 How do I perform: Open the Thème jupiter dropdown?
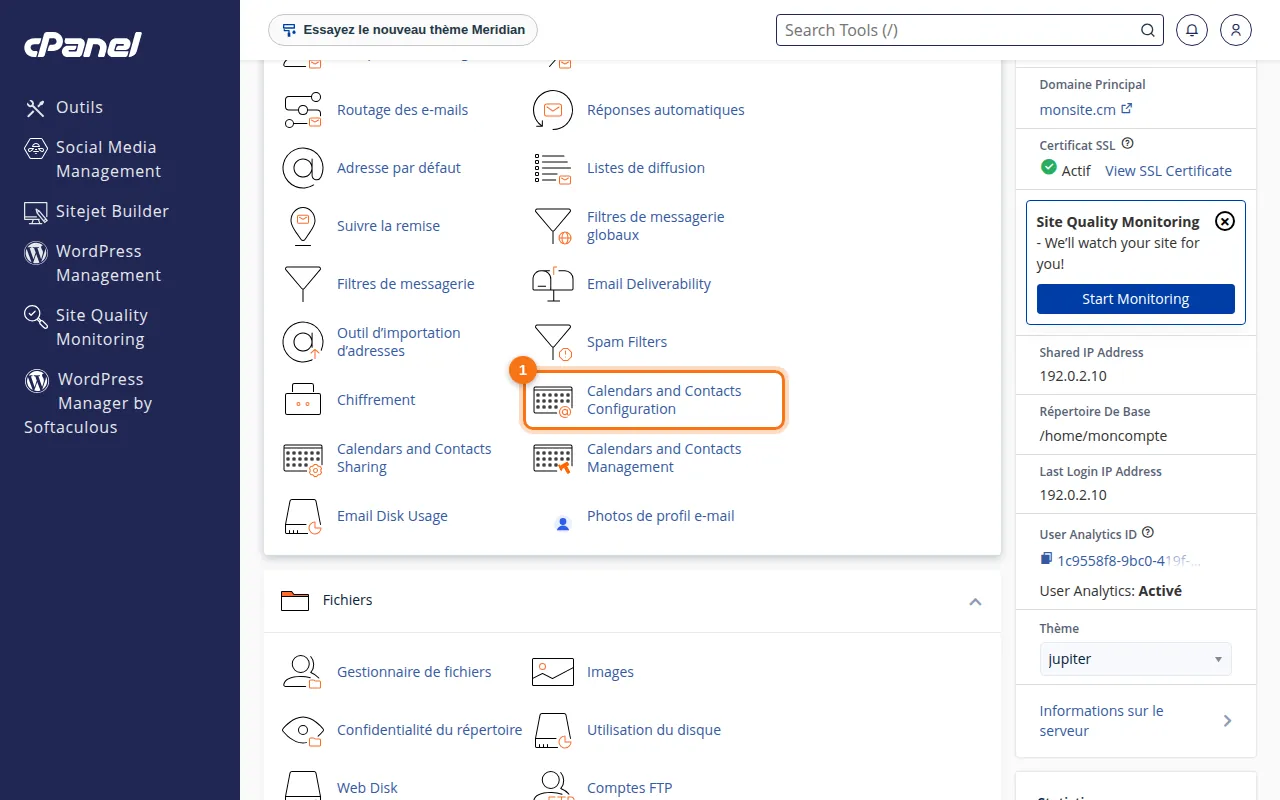coord(1136,659)
